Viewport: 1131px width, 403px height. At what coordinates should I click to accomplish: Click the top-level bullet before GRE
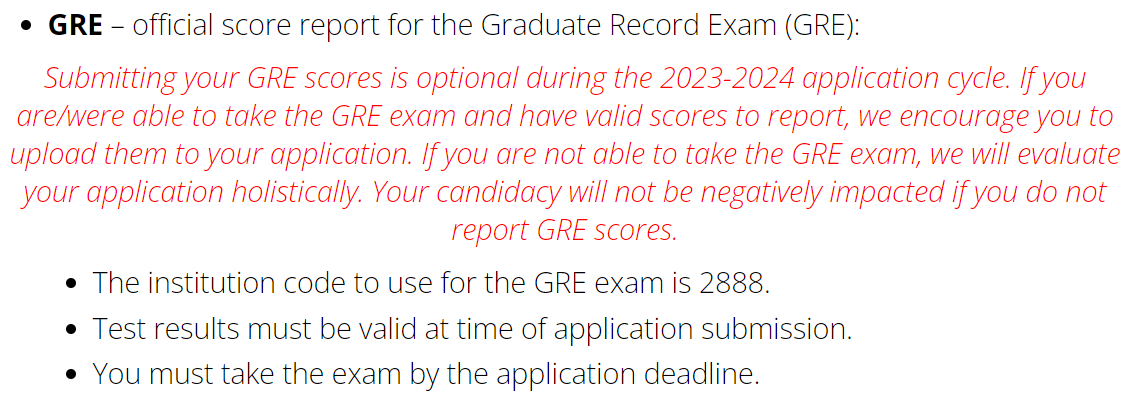pos(27,28)
